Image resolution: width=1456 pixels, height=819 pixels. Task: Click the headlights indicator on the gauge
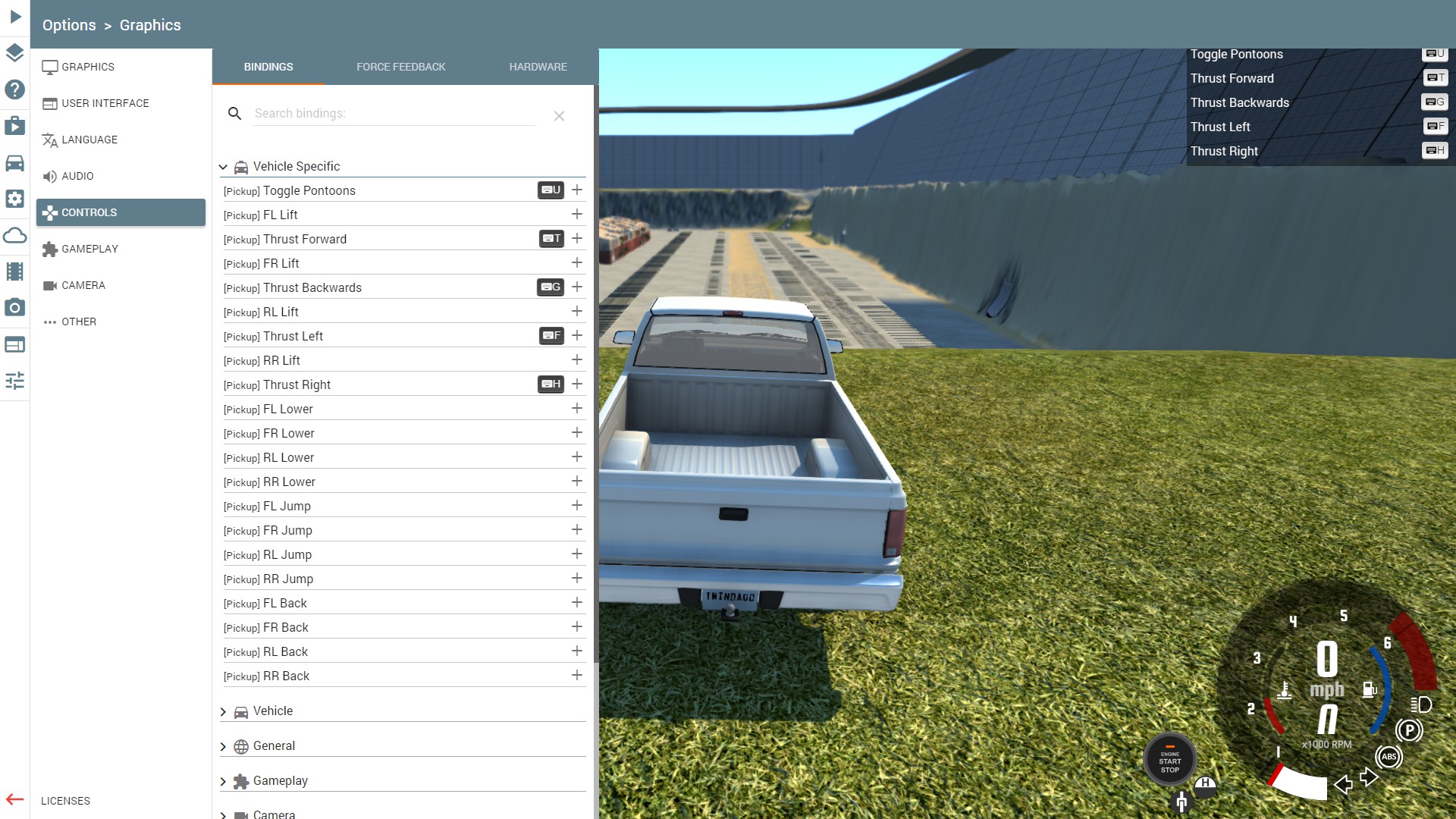[x=1421, y=704]
